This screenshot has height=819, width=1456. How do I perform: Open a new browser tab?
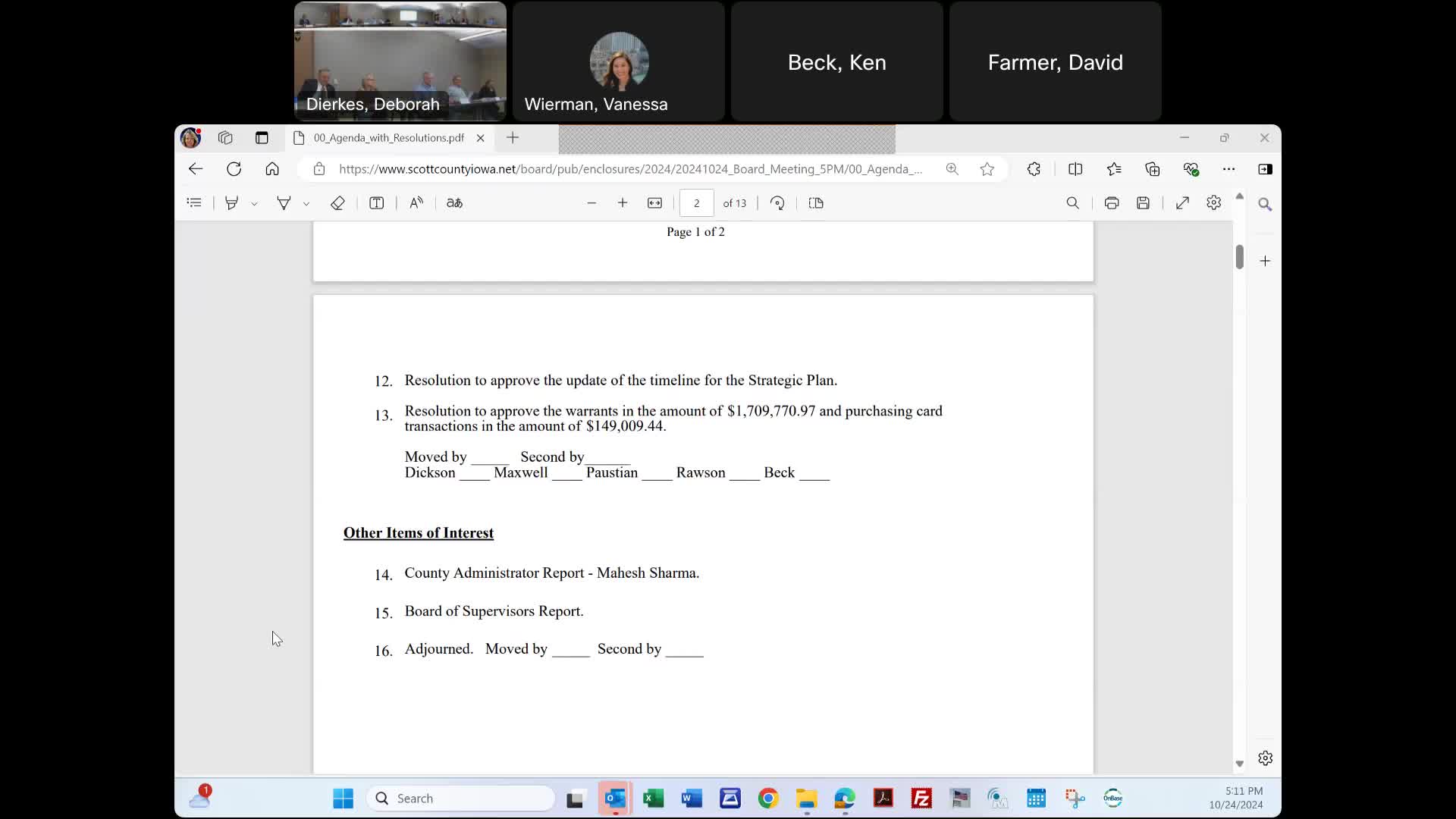point(513,137)
